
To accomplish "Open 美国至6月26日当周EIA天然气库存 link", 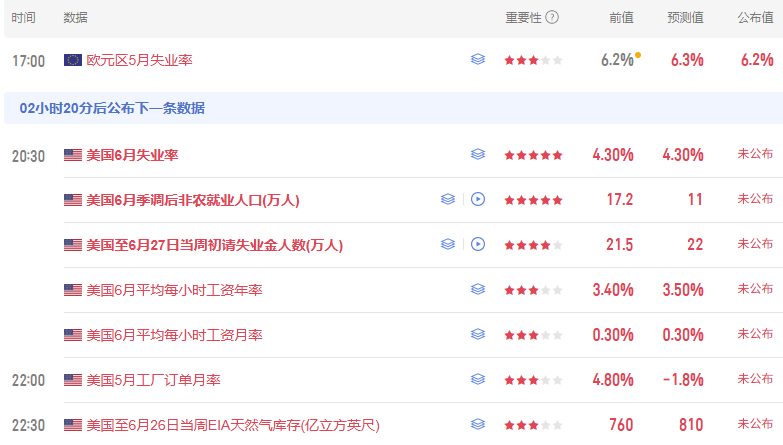I will coord(233,425).
